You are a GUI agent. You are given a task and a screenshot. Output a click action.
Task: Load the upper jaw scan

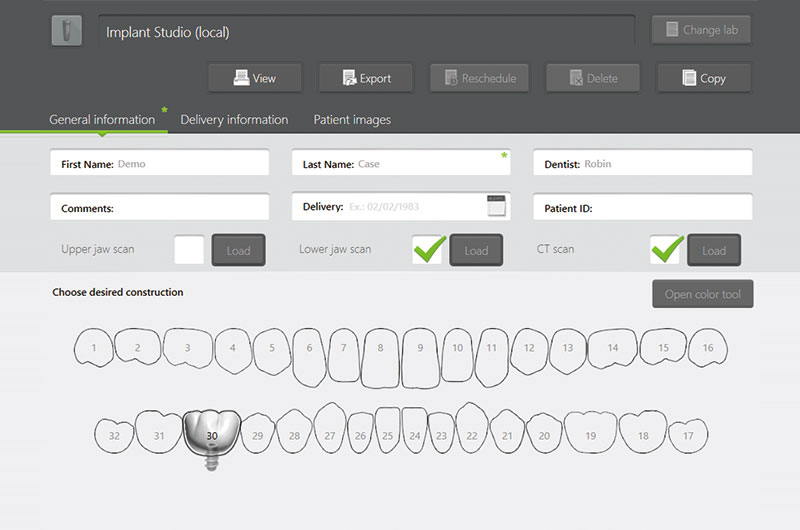pyautogui.click(x=238, y=250)
